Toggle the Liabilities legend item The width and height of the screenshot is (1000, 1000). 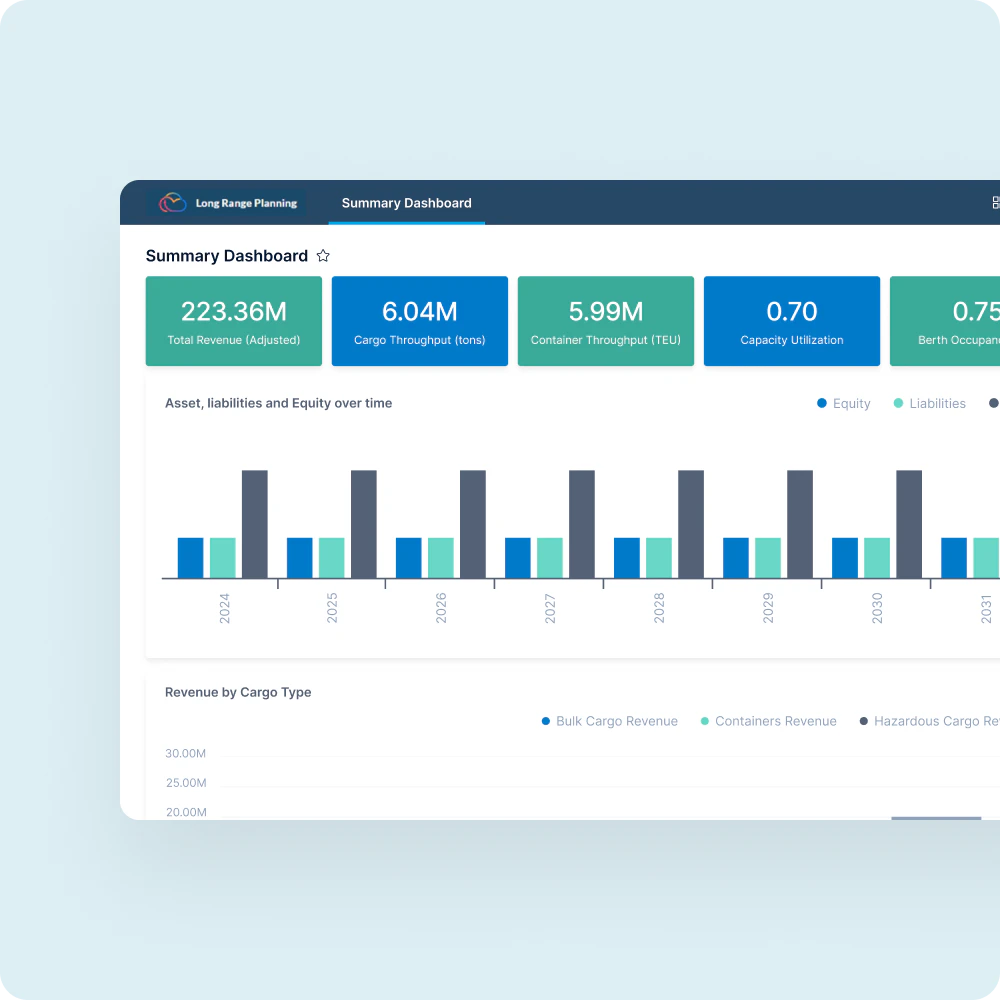pos(929,403)
